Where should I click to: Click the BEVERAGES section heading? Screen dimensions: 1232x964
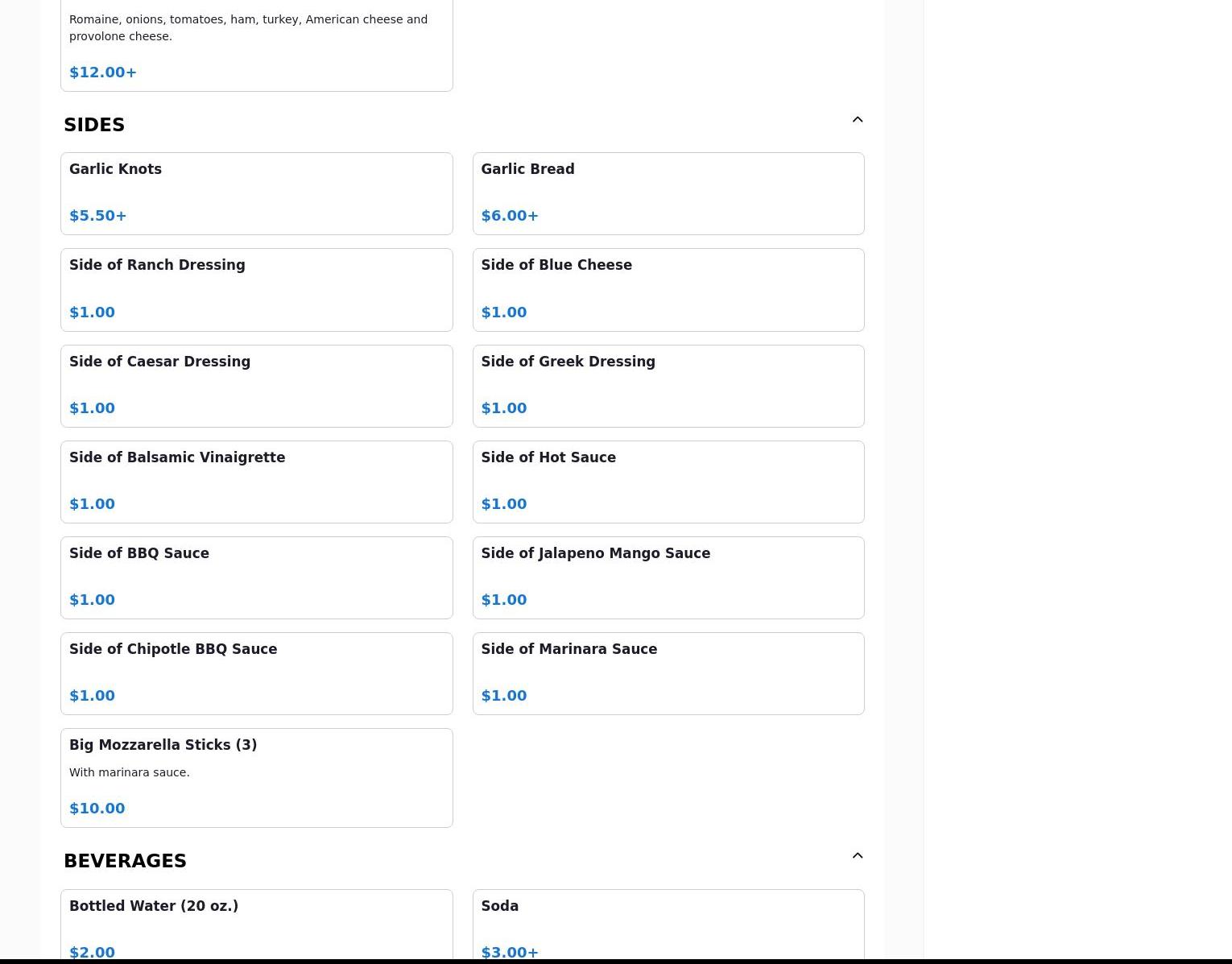[x=125, y=861]
